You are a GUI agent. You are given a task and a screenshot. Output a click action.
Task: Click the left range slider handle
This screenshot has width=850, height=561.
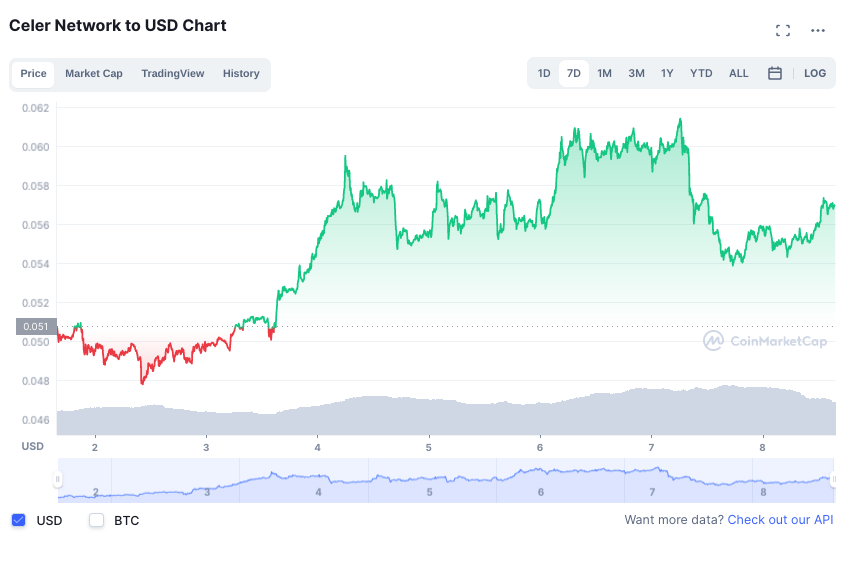click(58, 480)
